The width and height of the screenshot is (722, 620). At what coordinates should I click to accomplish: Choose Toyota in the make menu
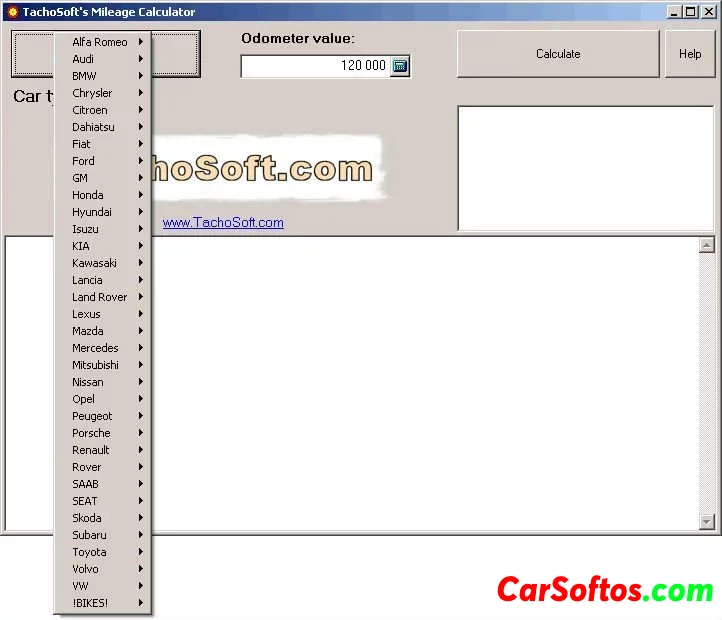89,552
